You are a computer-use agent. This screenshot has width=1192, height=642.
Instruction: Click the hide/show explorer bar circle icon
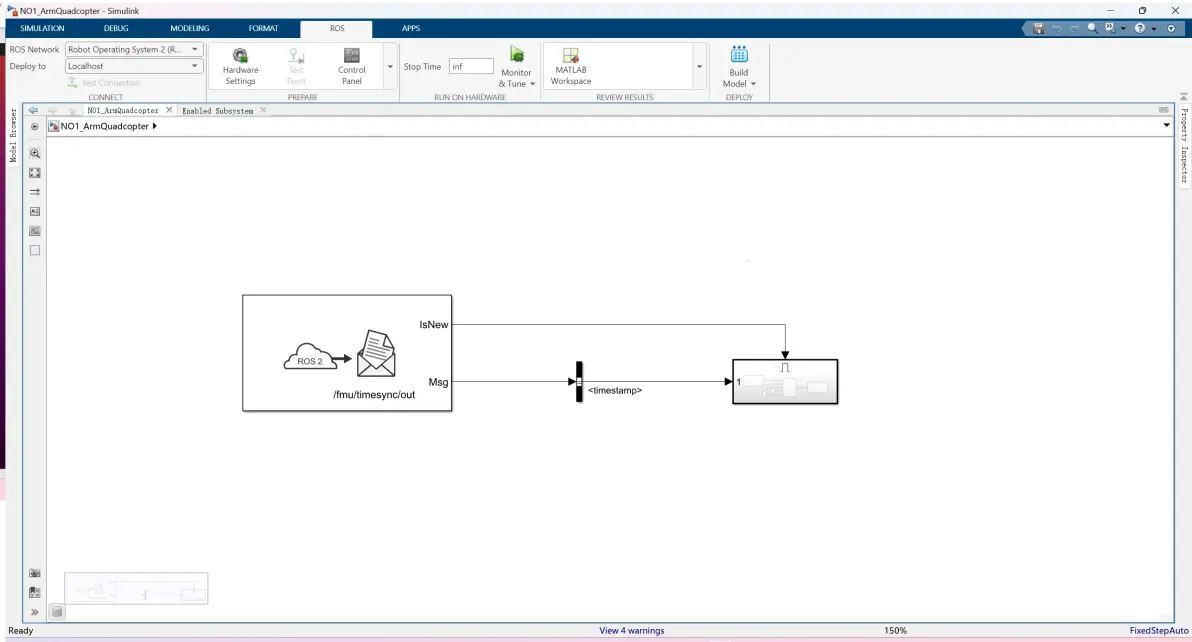(x=34, y=126)
